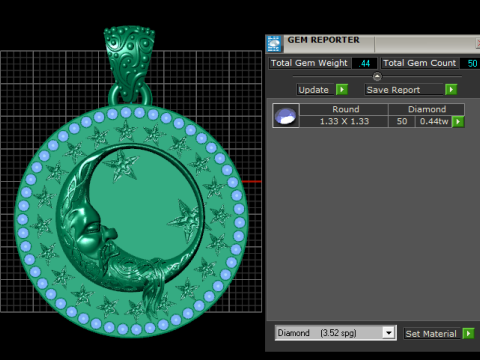Click the green arrow next to Save Report

pyautogui.click(x=451, y=90)
